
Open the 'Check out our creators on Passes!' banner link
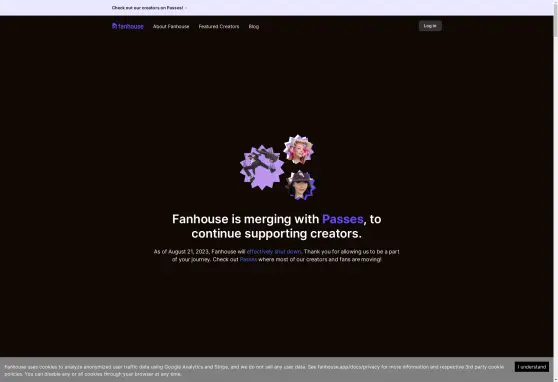[x=149, y=7]
